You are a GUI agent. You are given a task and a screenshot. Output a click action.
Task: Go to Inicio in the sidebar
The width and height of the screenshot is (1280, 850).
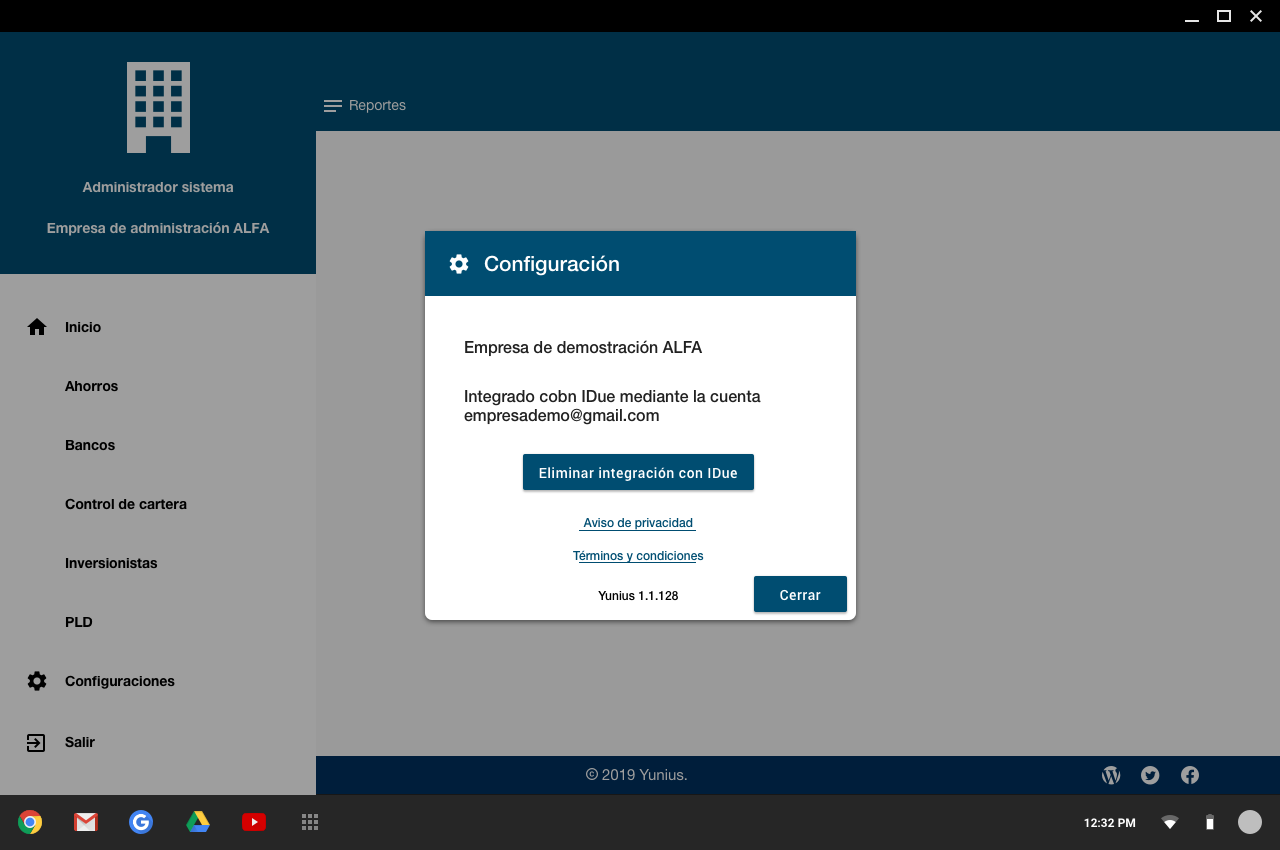click(x=83, y=327)
